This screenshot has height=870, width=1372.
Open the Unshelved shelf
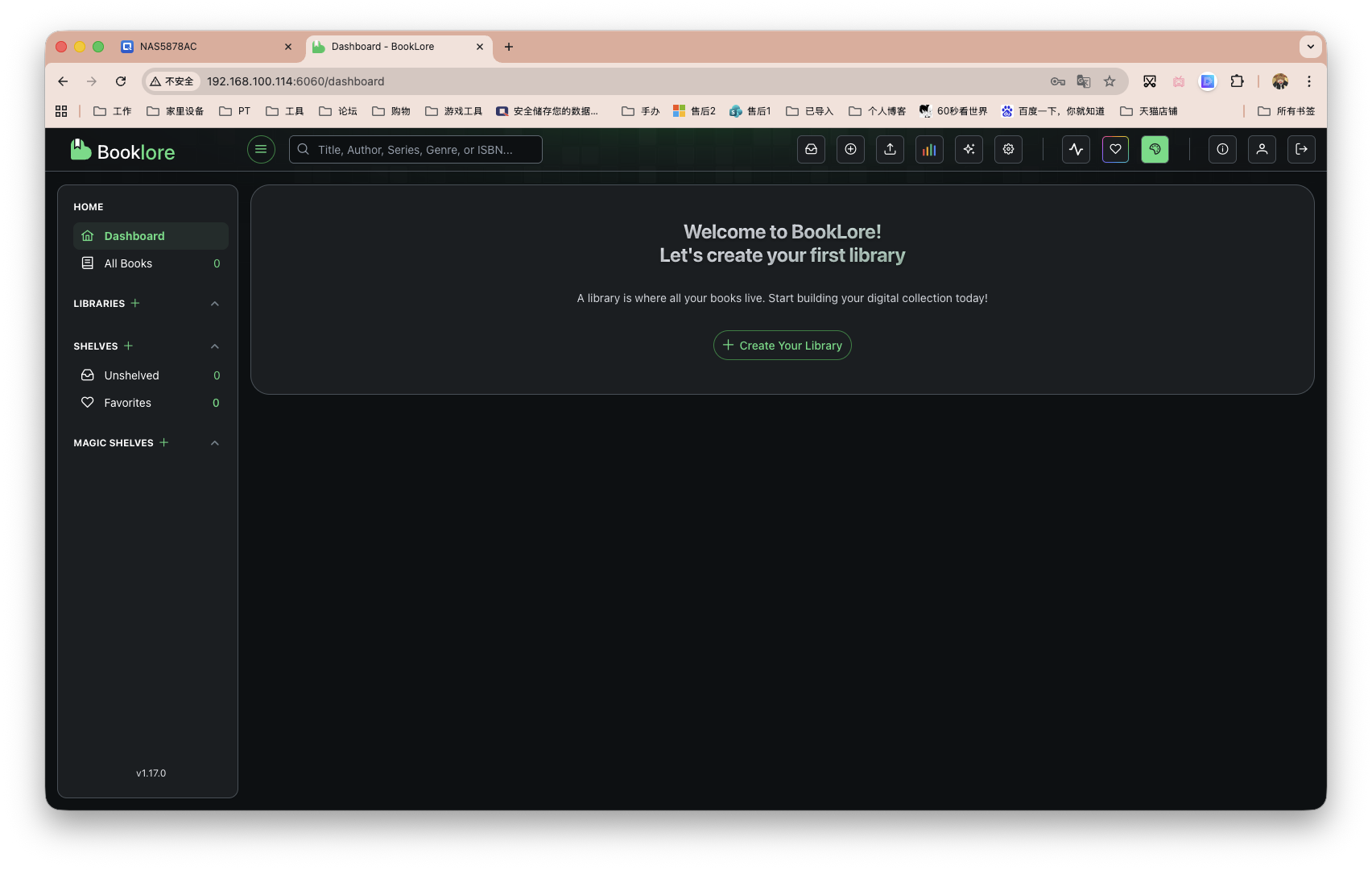[151, 375]
